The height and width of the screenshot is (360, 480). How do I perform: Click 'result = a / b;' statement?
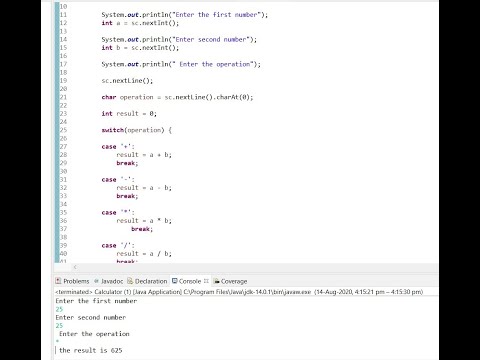144,254
